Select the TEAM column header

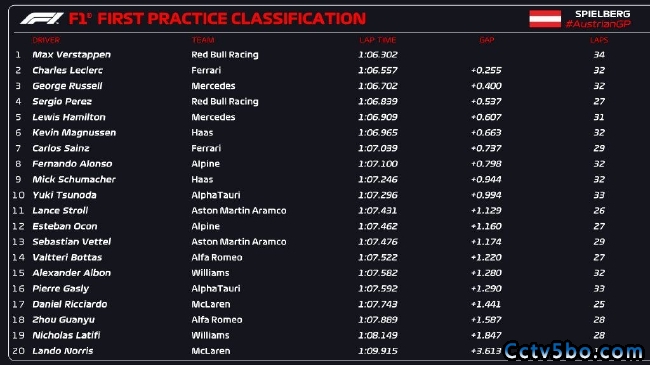click(x=203, y=40)
